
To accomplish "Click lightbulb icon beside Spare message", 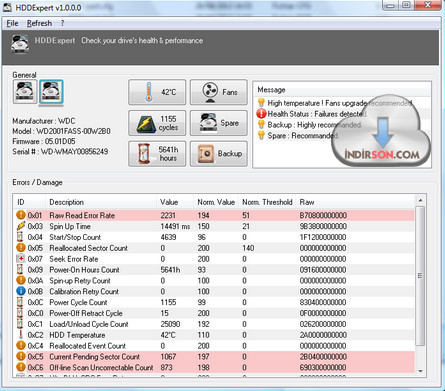I will click(261, 136).
